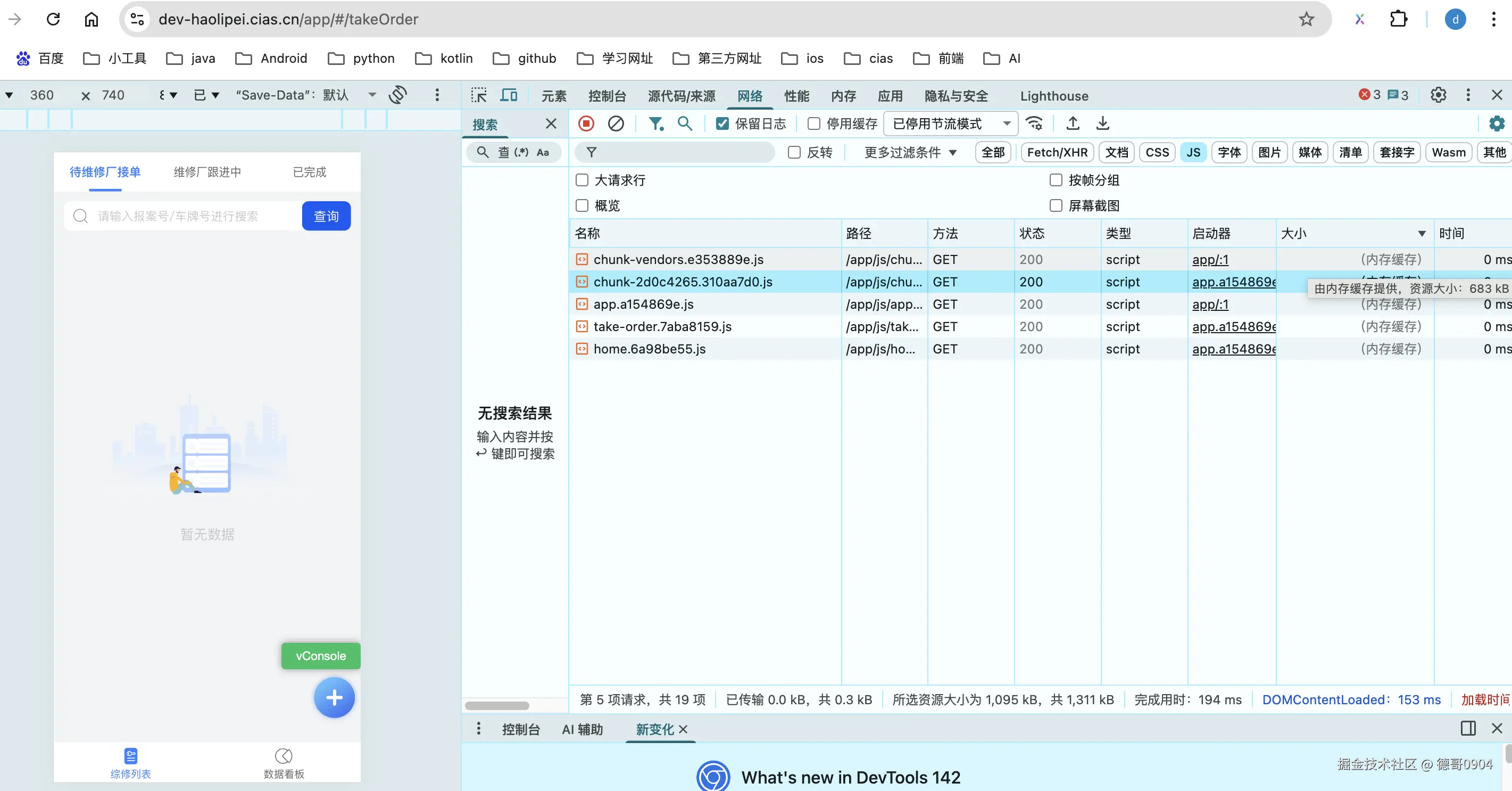Open the 已停用节流模式 throttling dropdown
Screen dimensions: 1512x791
click(x=950, y=123)
